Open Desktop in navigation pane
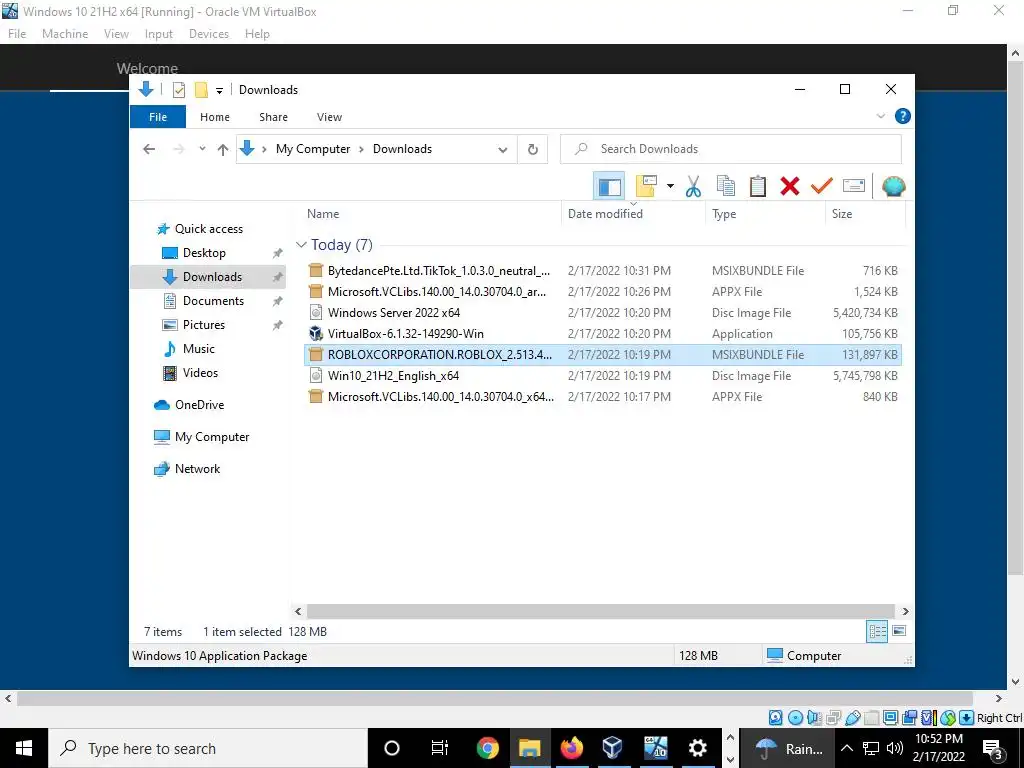 coord(204,253)
